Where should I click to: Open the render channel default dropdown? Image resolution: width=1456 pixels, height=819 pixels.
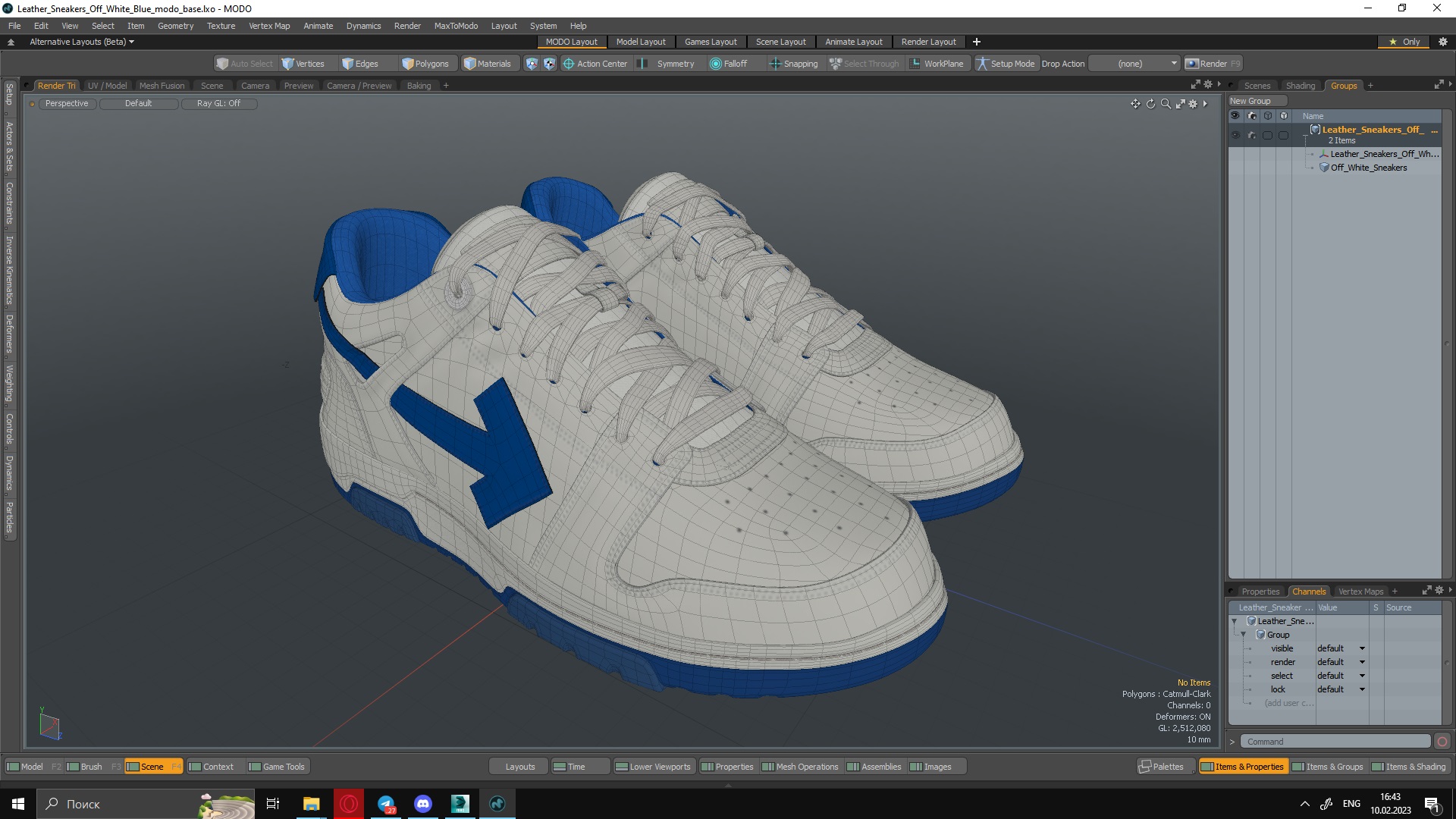1341,662
